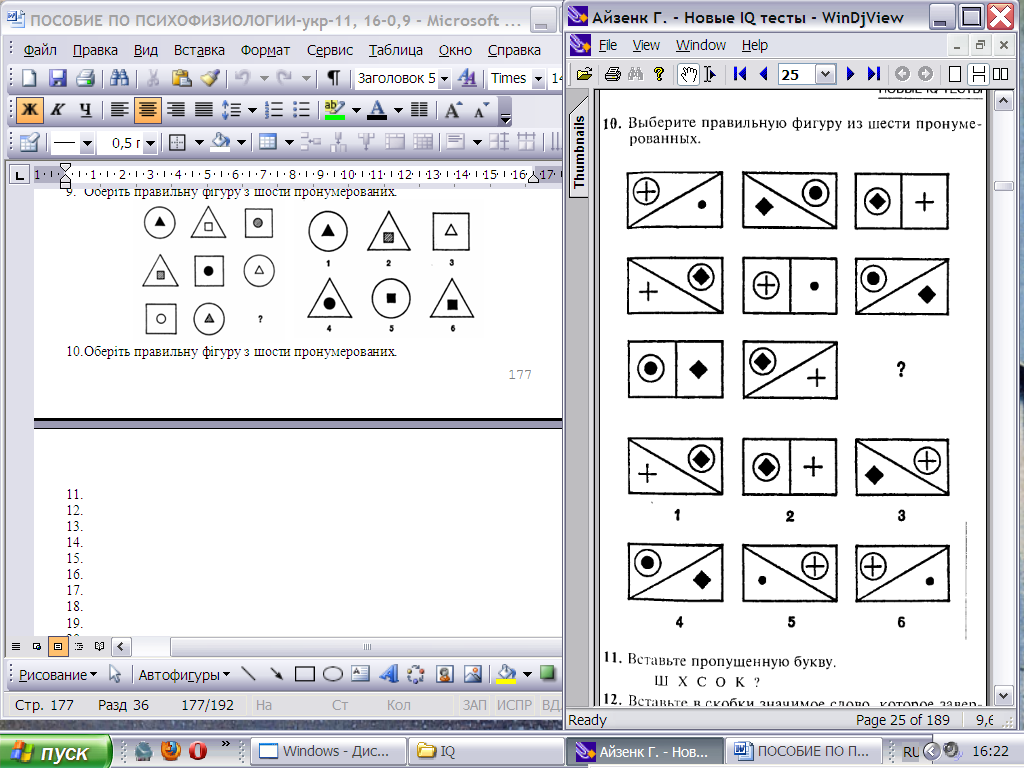
Task: Open the Thumbnails side tab
Action: [x=579, y=152]
